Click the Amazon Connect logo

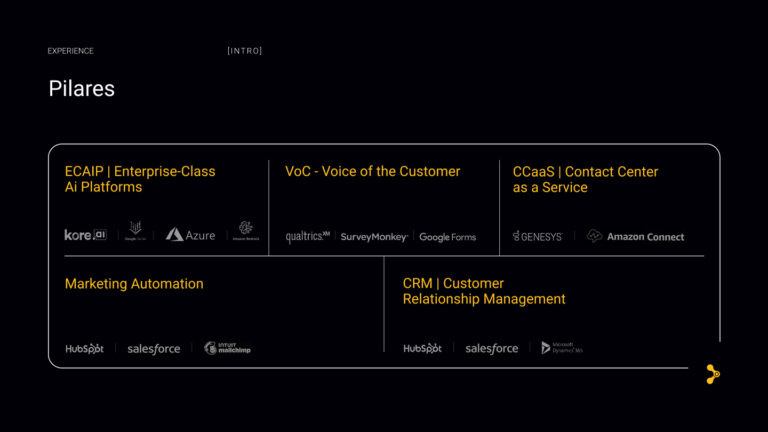(636, 237)
